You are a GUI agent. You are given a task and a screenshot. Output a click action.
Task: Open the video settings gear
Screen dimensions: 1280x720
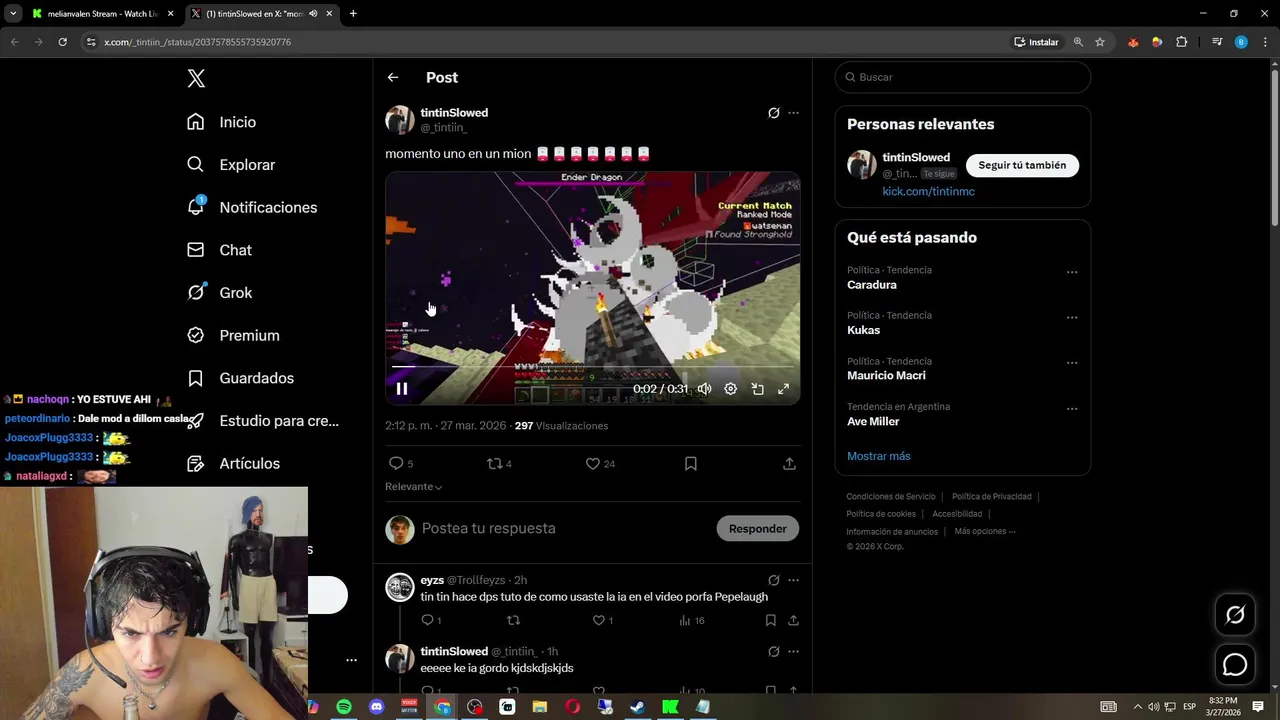tap(731, 389)
